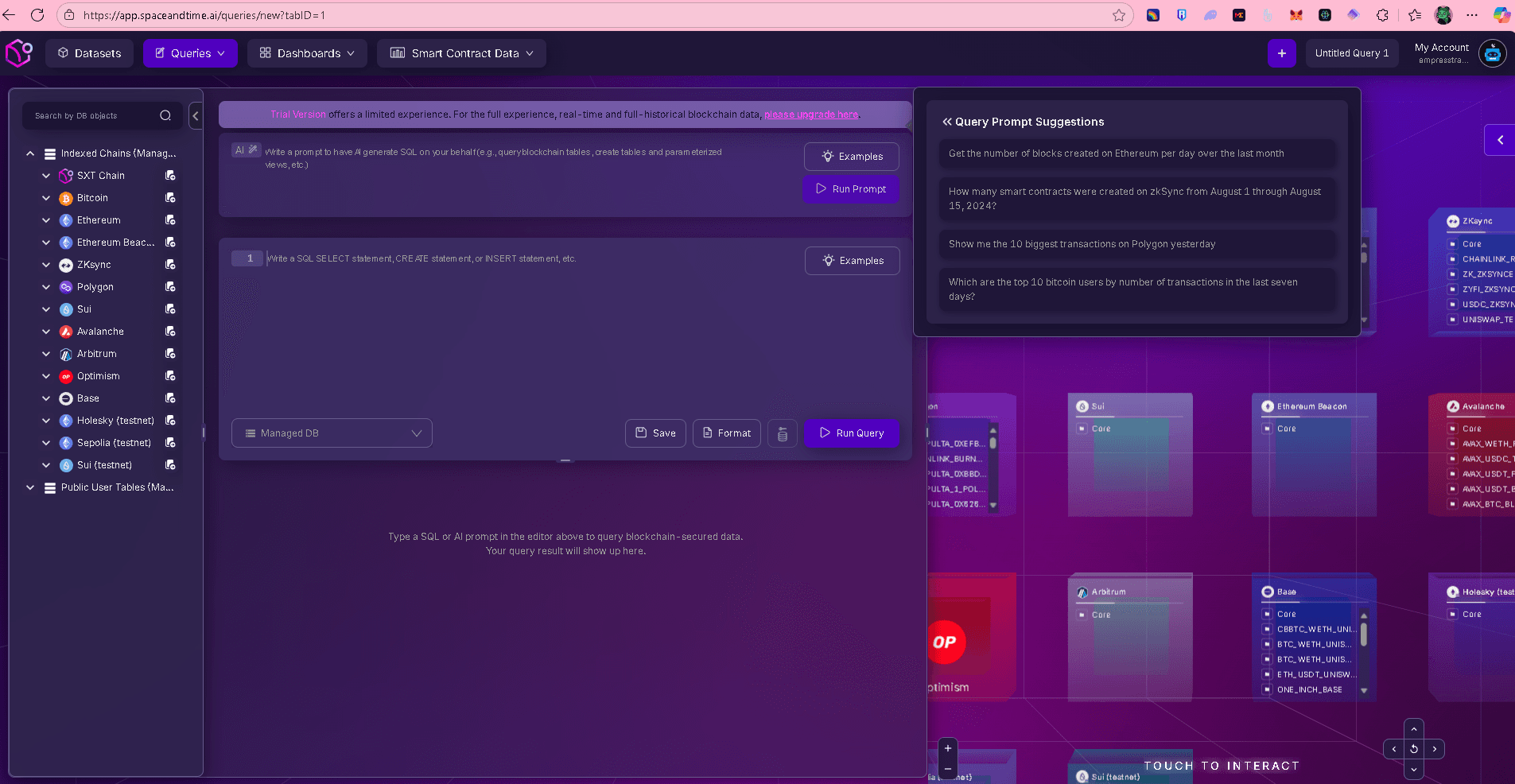Choose the zkSync smart contracts suggestion
Screen dimensions: 1515x784
pos(1137,199)
